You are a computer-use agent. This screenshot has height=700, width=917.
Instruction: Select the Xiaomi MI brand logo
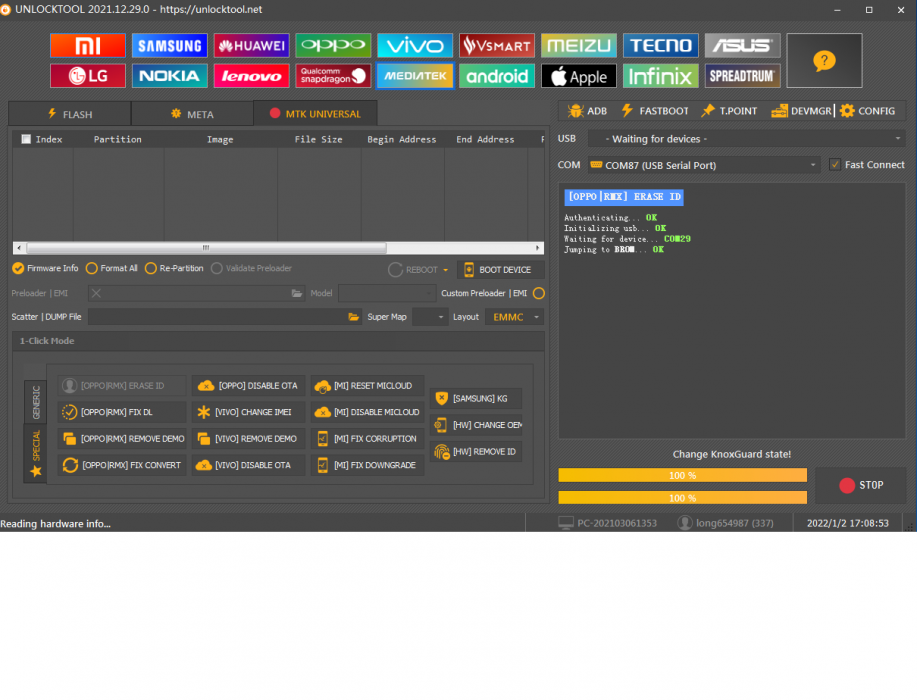(88, 46)
